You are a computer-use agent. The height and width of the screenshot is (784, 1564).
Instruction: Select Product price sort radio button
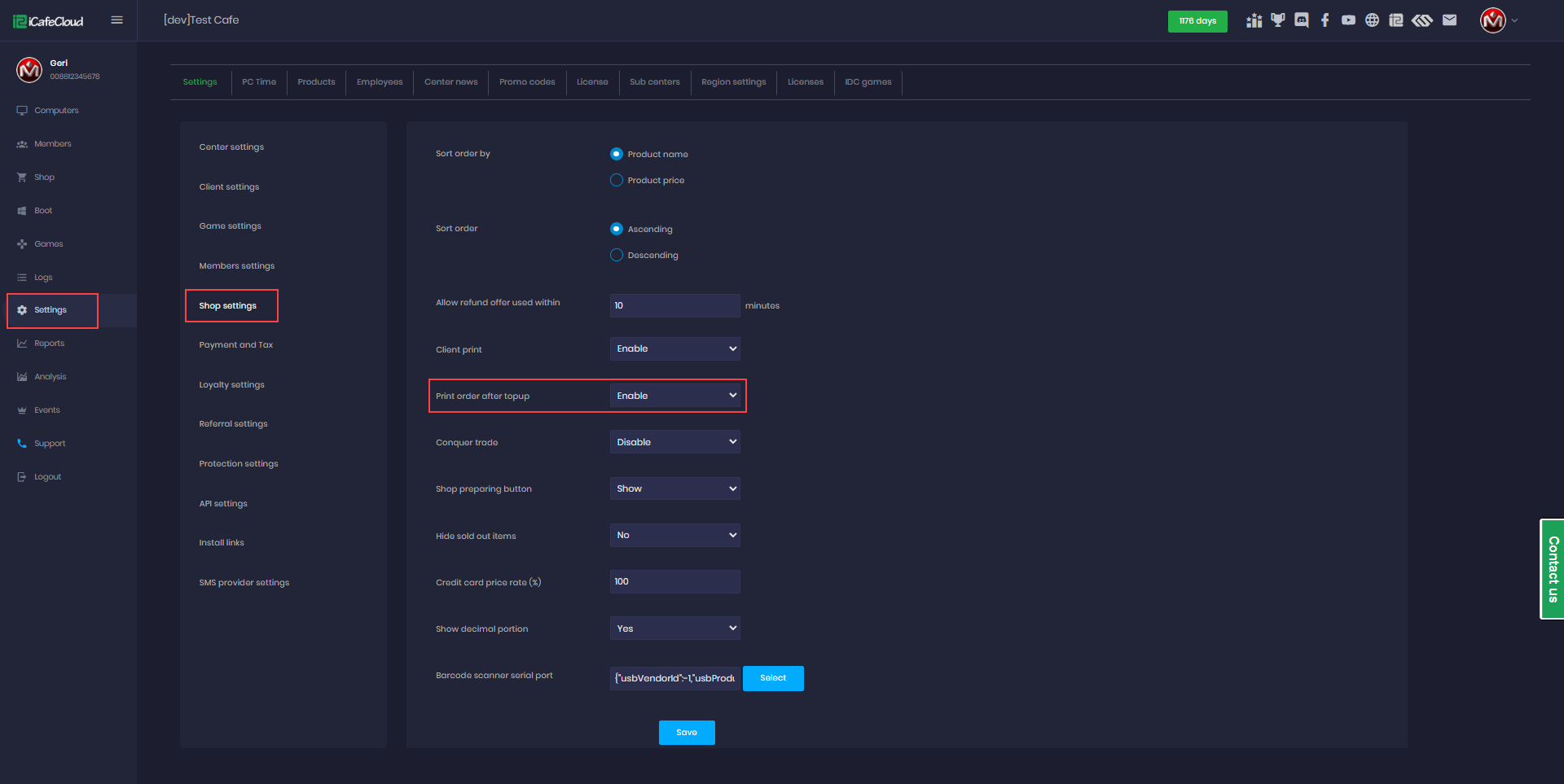pos(617,180)
